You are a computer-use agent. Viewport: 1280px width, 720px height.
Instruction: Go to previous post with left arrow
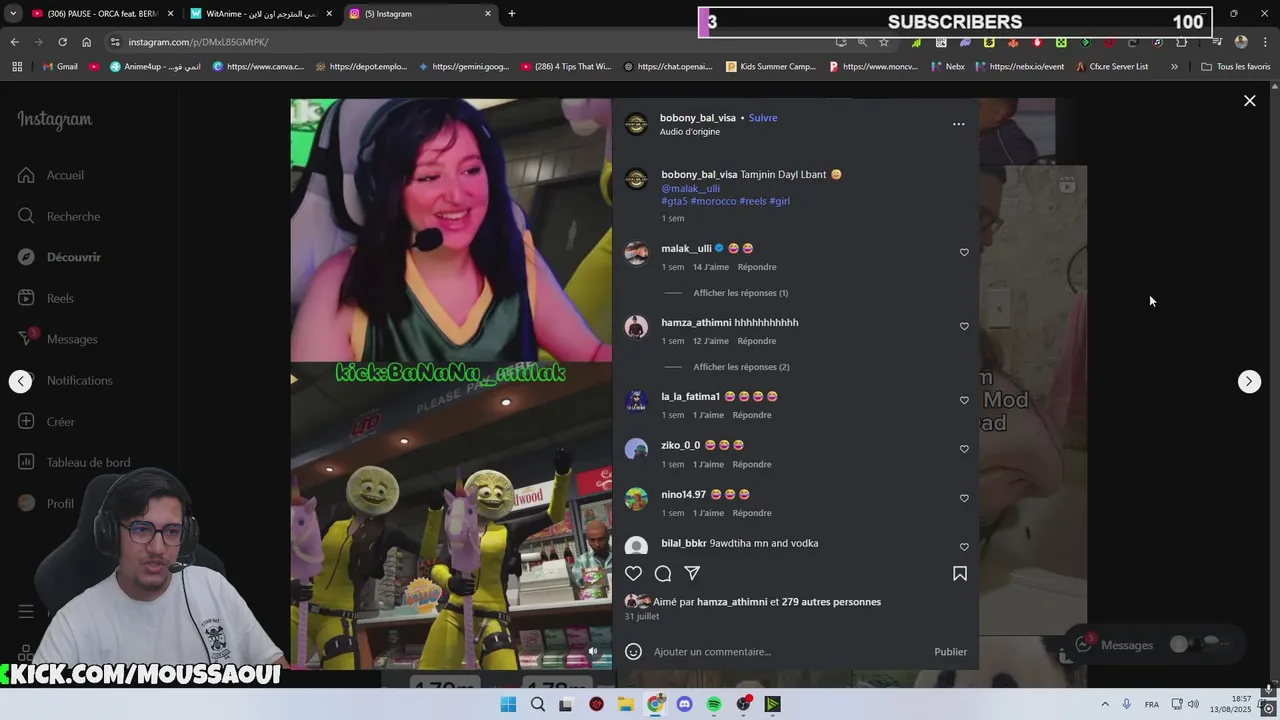(21, 381)
